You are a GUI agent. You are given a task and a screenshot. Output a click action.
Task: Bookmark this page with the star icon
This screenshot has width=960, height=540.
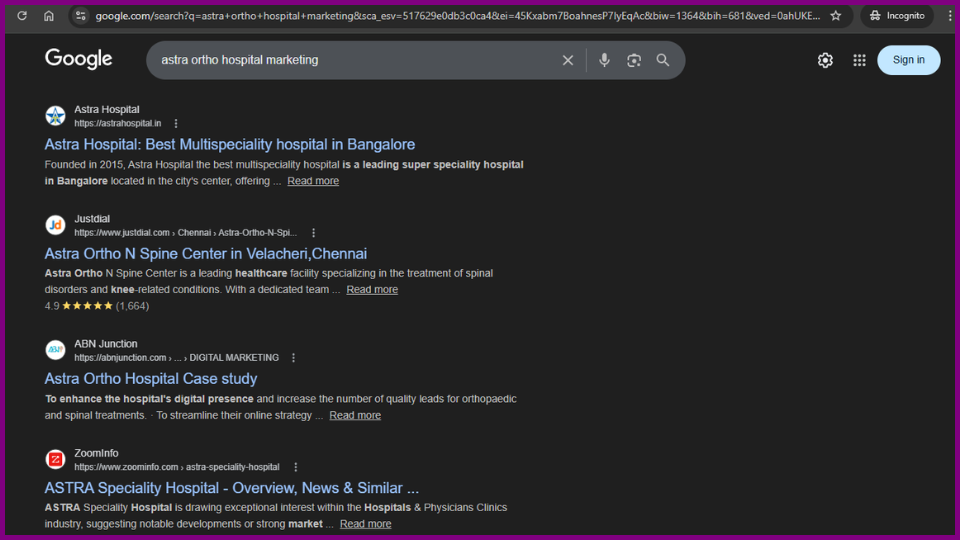tap(836, 16)
